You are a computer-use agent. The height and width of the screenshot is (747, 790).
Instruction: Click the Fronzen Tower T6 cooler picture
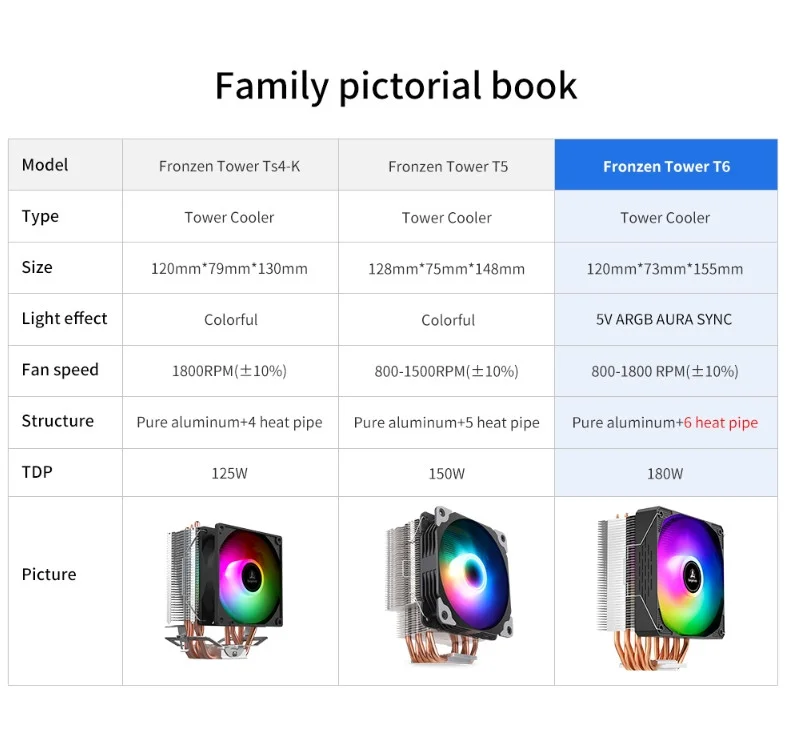point(661,588)
